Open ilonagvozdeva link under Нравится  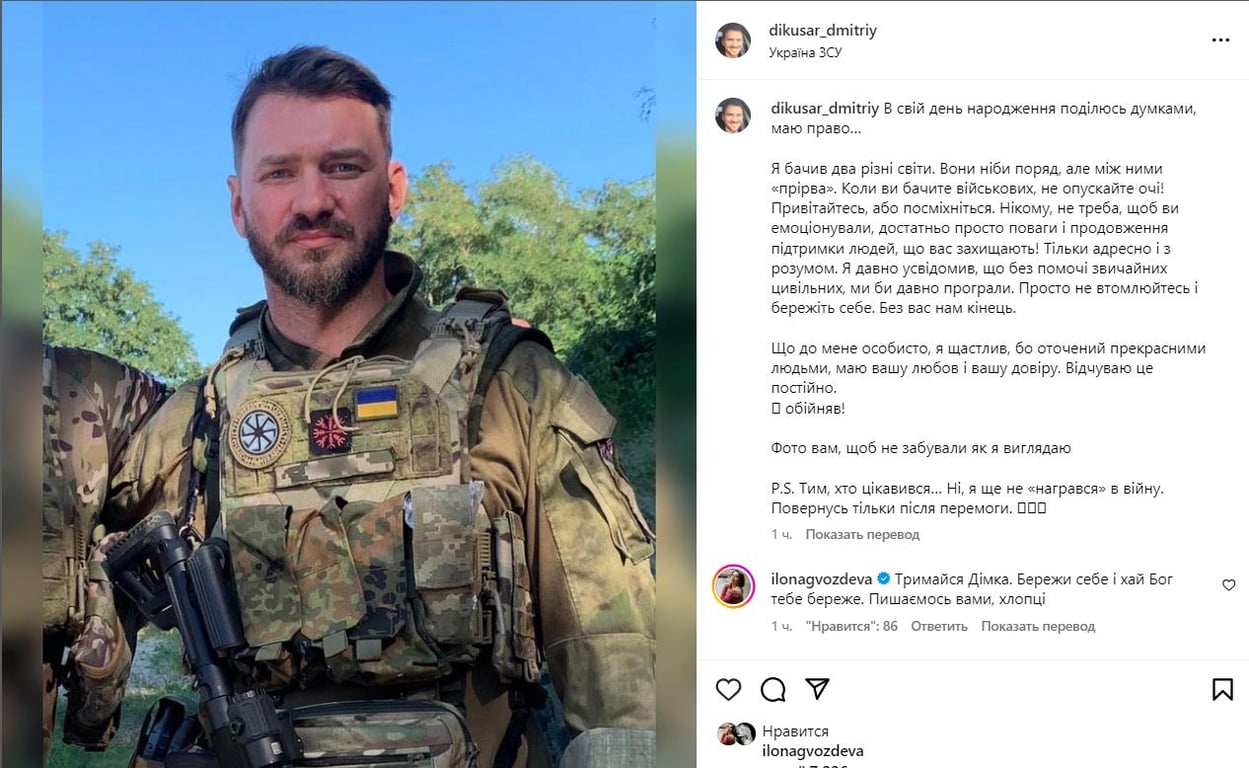point(812,751)
